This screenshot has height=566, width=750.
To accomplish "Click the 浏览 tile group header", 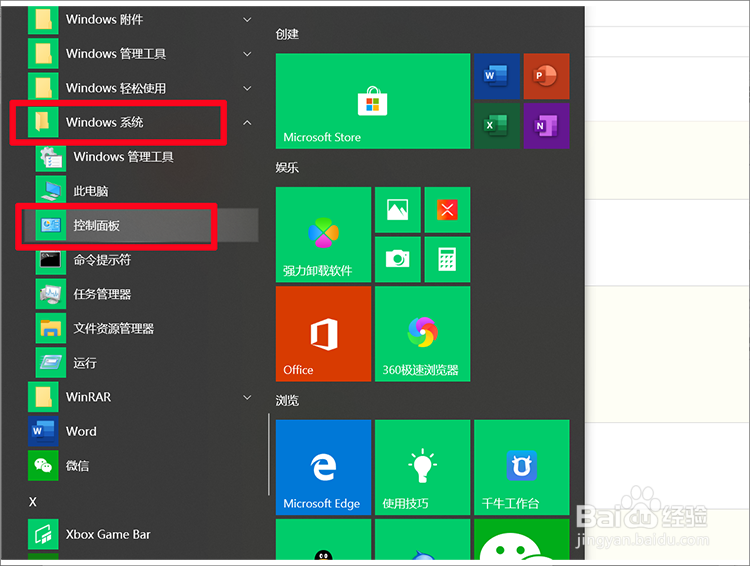I will pyautogui.click(x=287, y=400).
